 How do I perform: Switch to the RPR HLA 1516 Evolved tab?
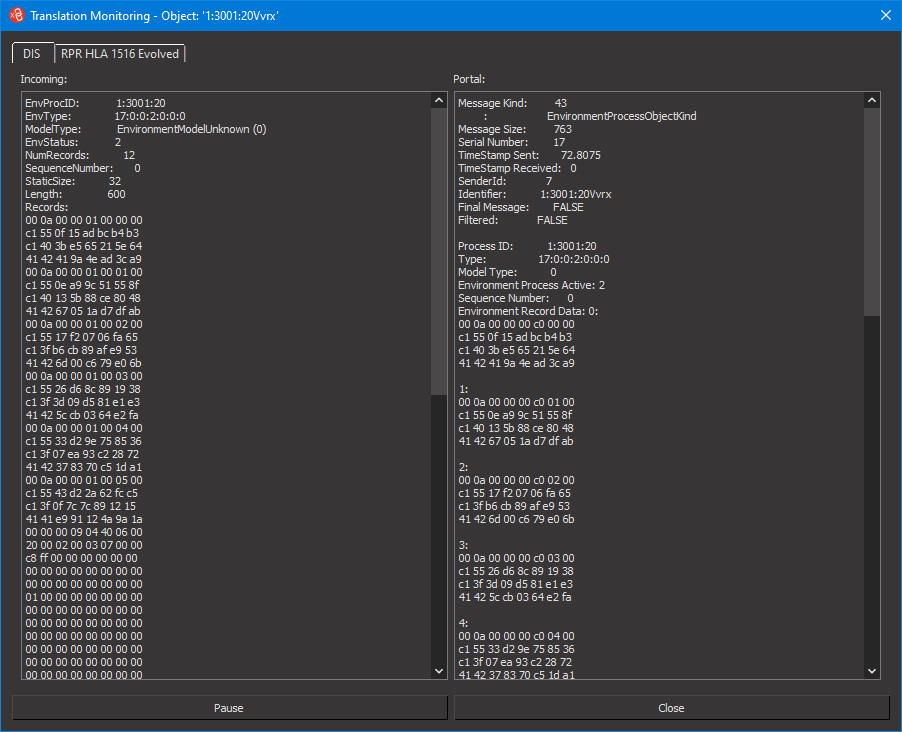[x=119, y=53]
